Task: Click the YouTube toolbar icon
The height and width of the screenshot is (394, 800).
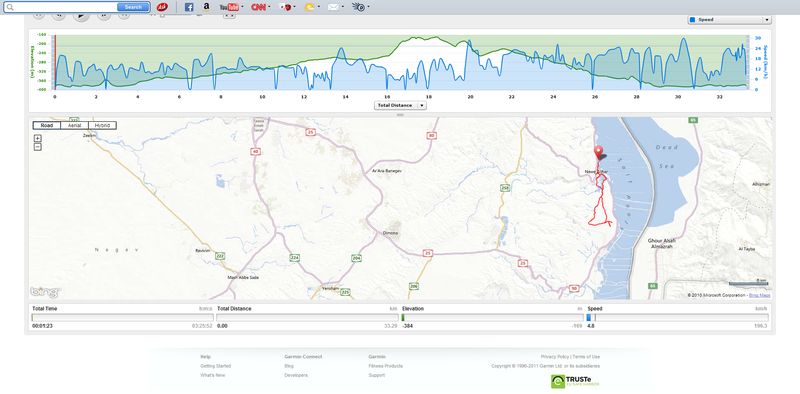Action: (x=229, y=7)
